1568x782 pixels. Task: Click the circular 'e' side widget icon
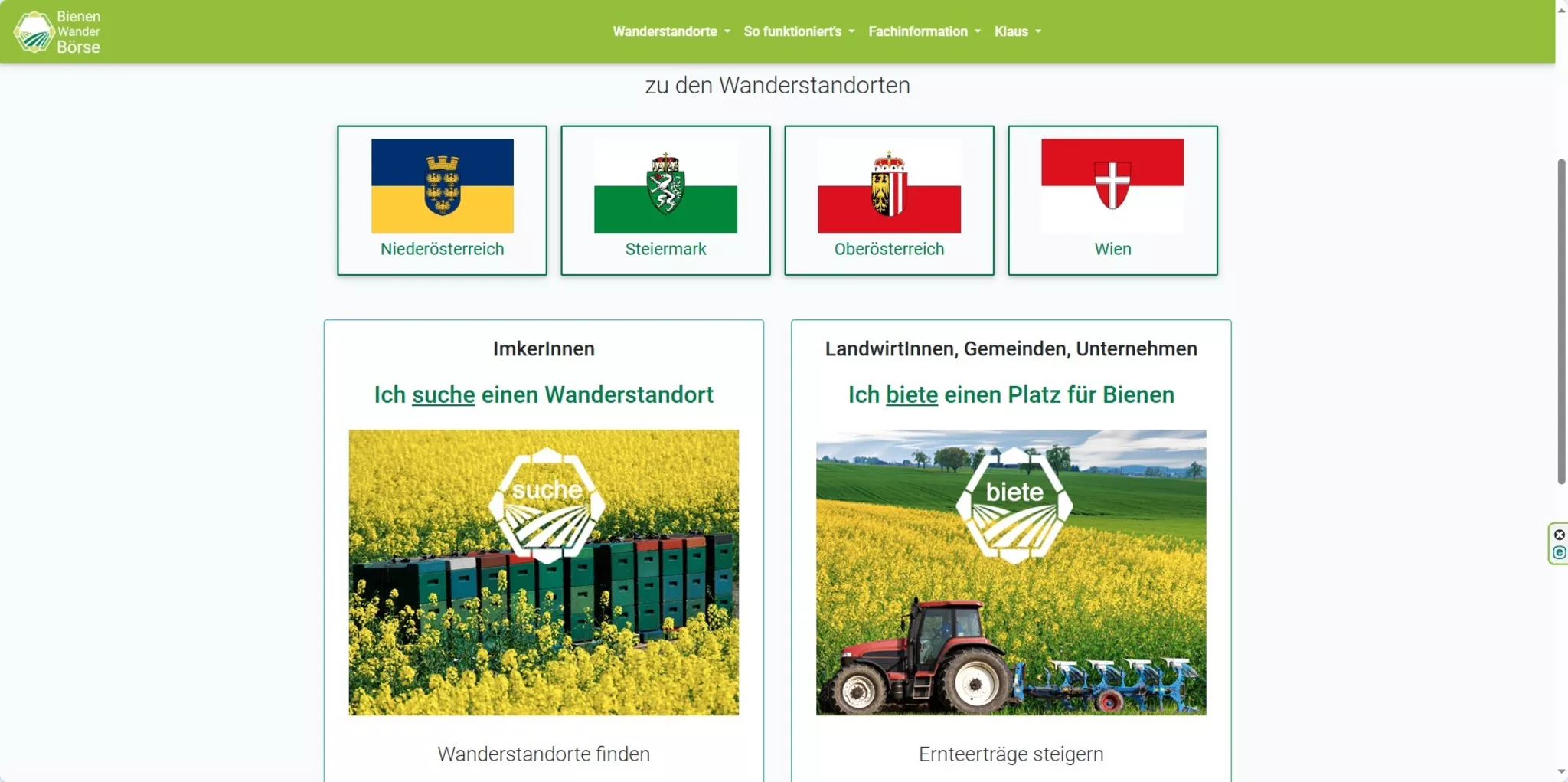pos(1560,553)
